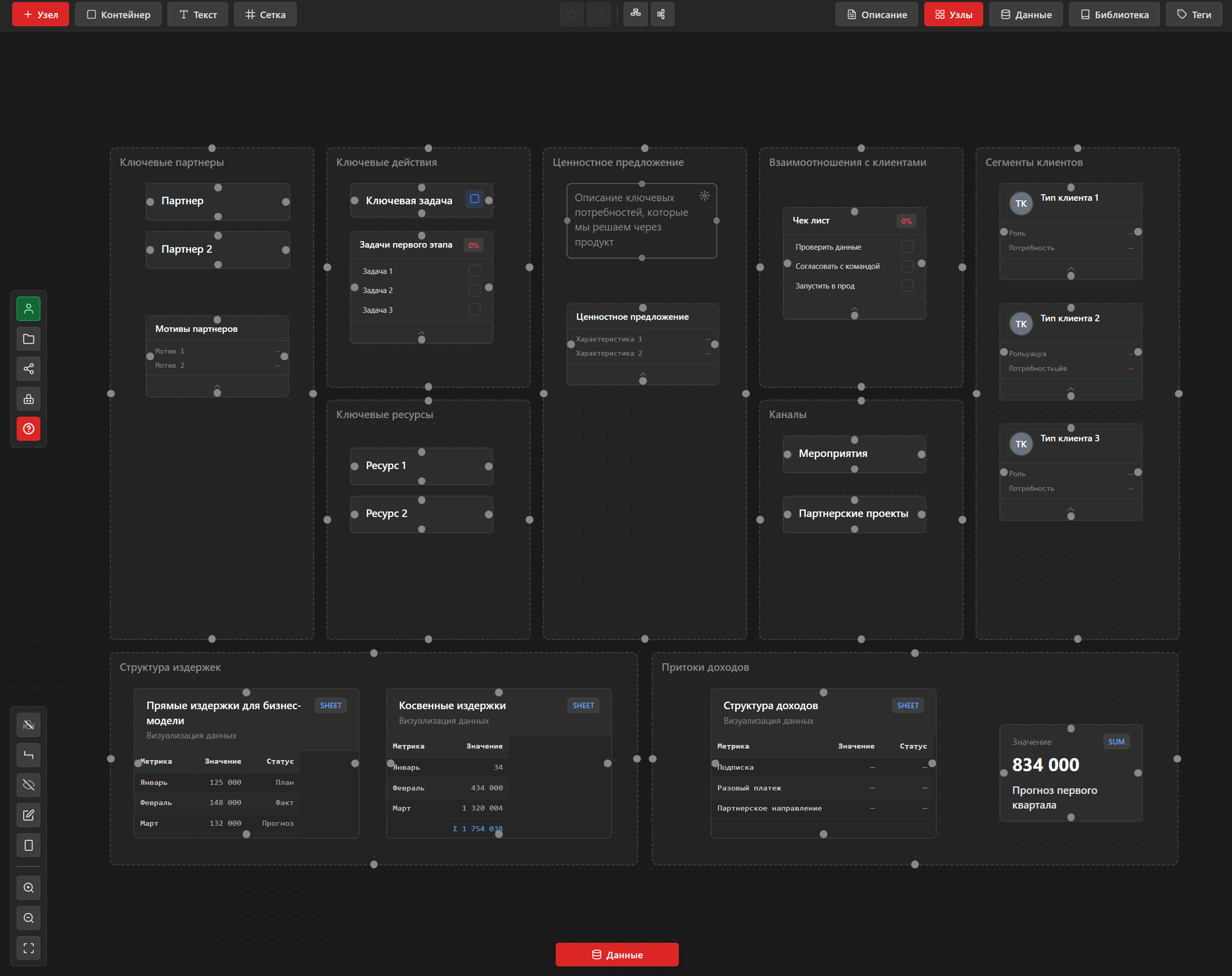This screenshot has width=1232, height=976.
Task: Select the Мероприятия node
Action: (854, 454)
